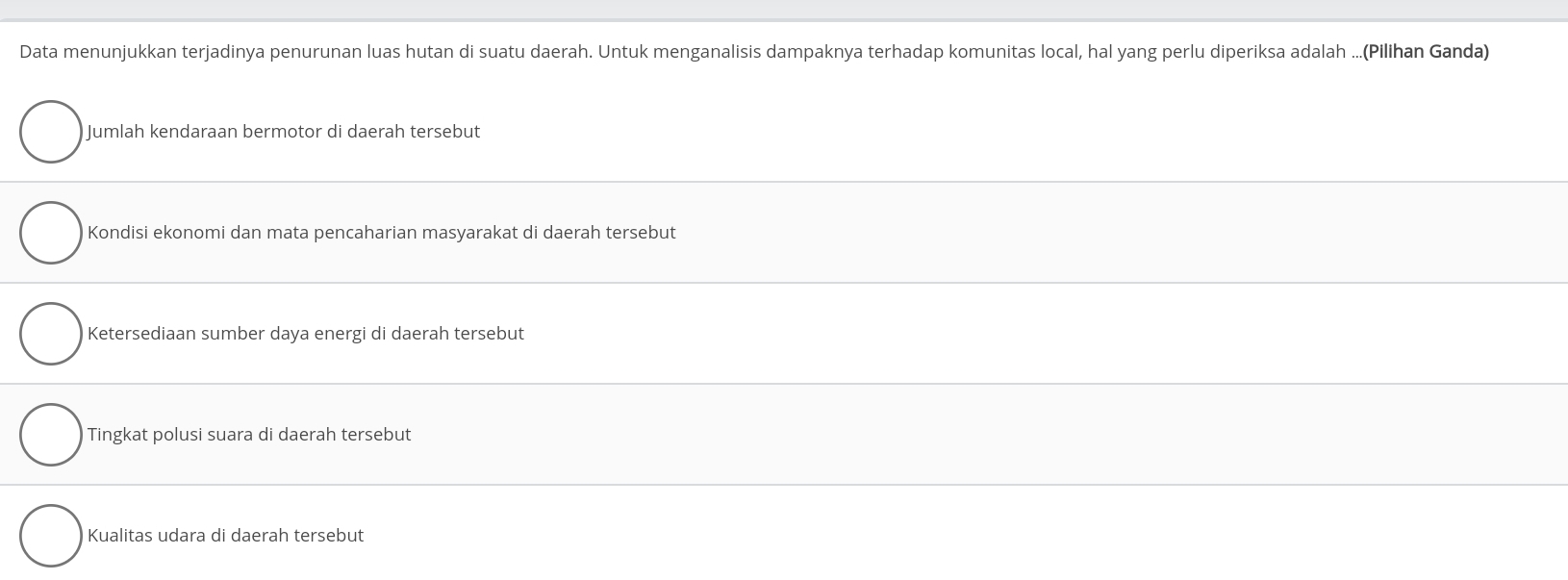The image size is (1568, 580).
Task: Click the answer text 'Kualitas udara di daerah tersebut'
Action: pos(225,536)
